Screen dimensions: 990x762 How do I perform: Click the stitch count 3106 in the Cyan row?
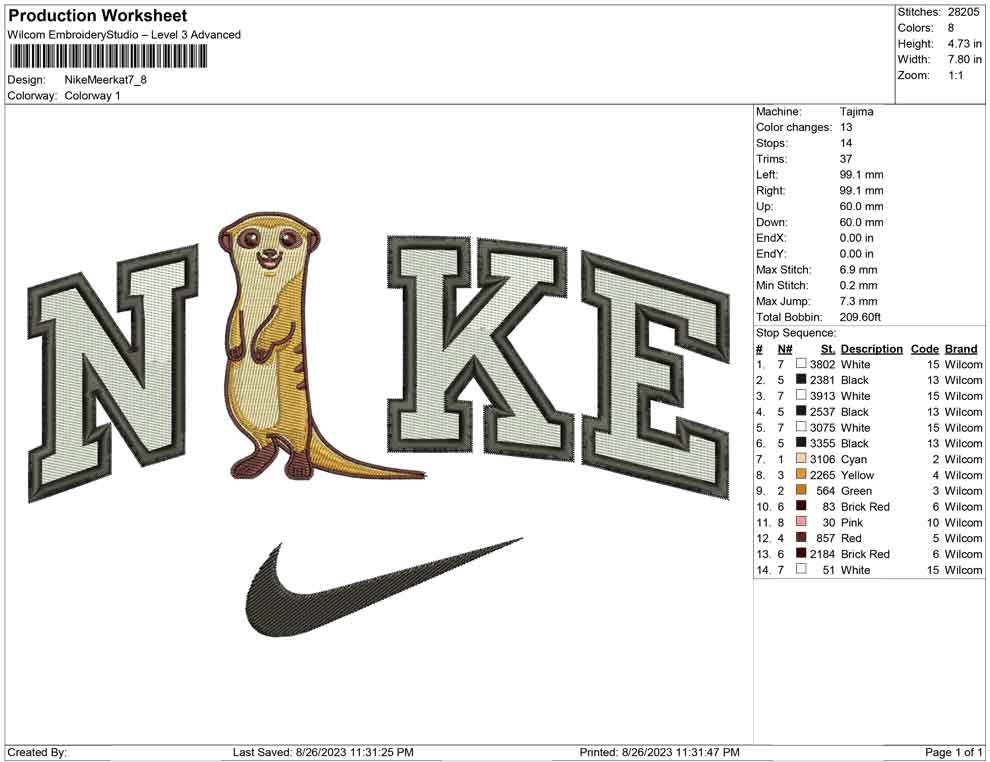823,459
